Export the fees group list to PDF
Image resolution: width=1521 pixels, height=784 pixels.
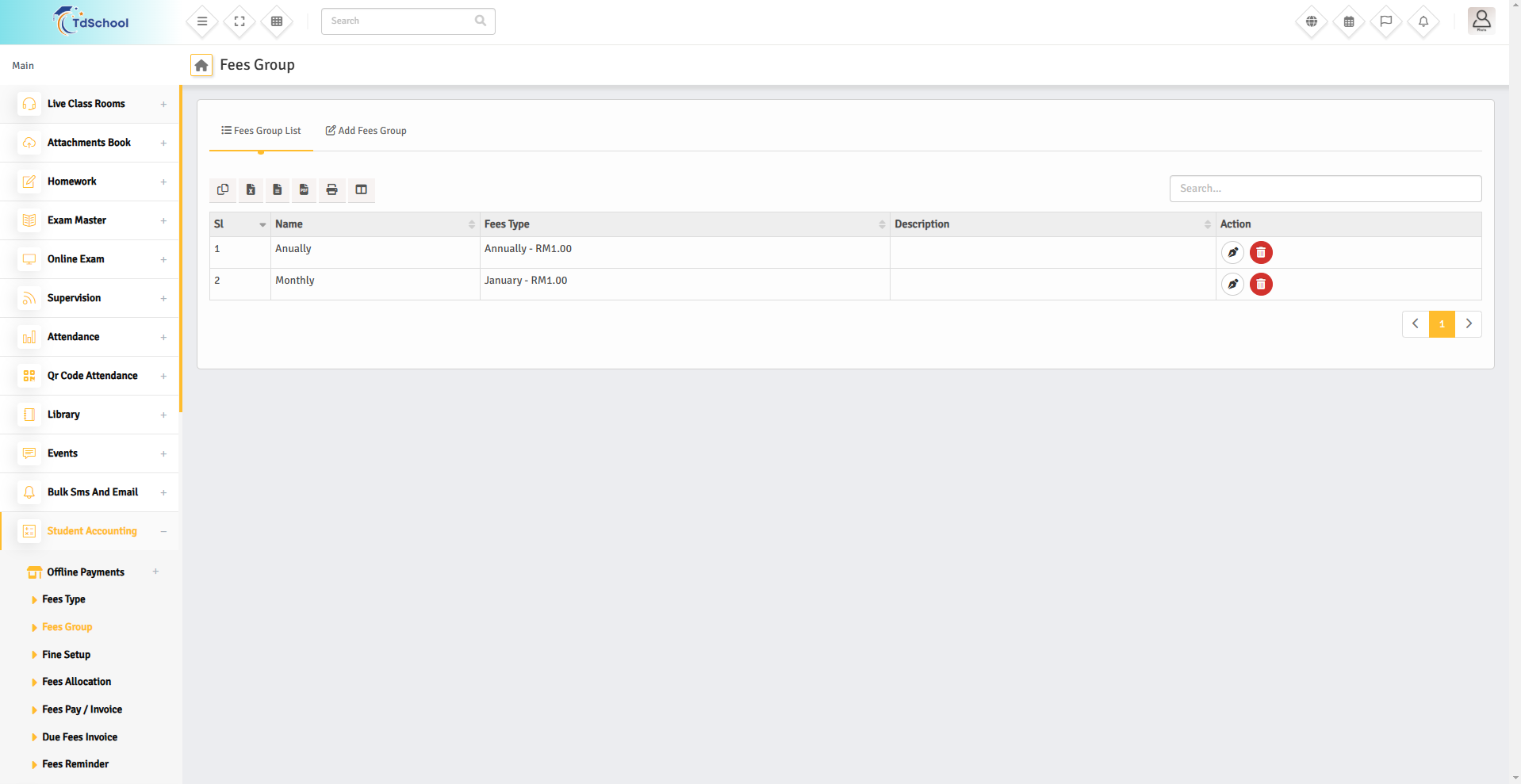click(x=304, y=189)
